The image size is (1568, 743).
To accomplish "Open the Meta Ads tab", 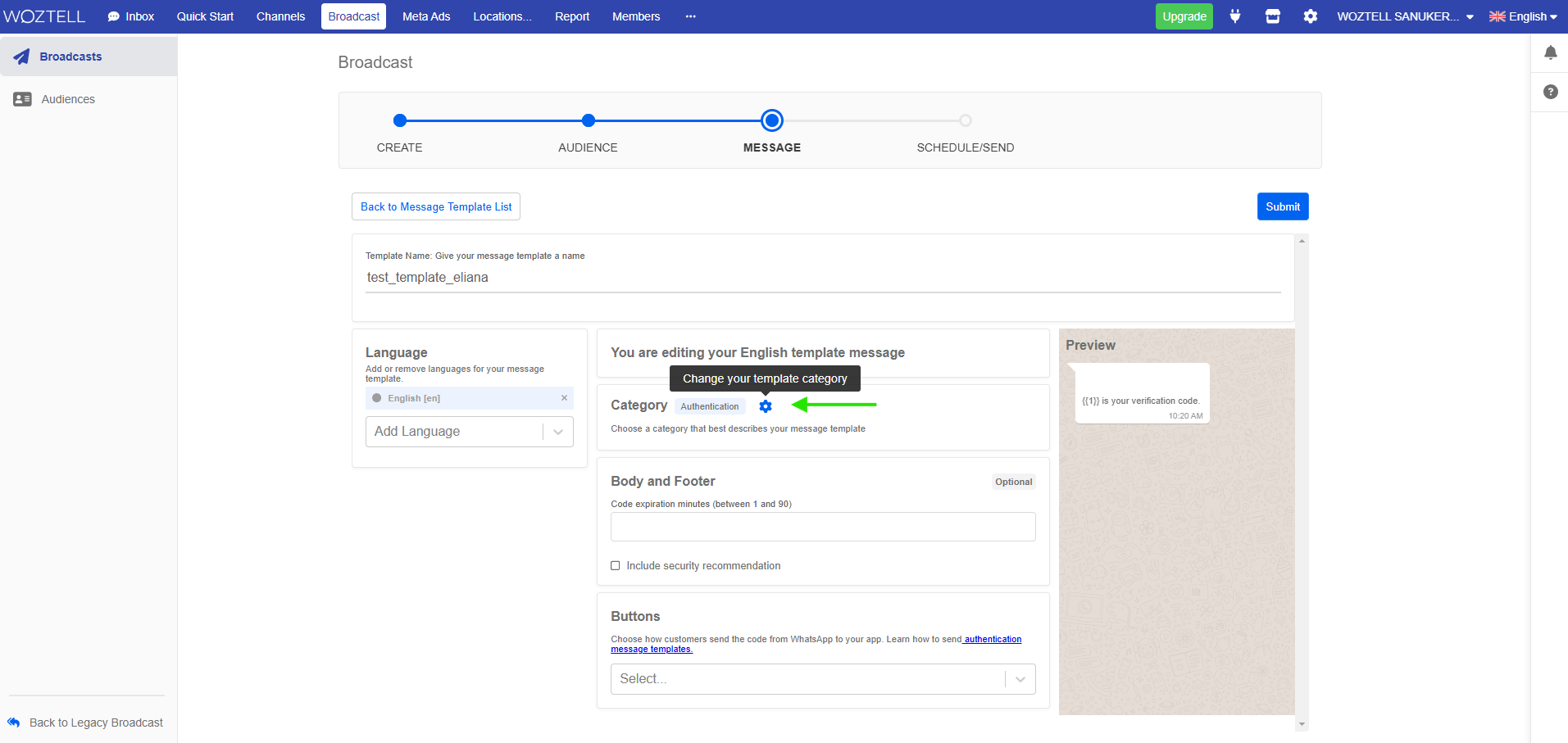I will click(426, 16).
